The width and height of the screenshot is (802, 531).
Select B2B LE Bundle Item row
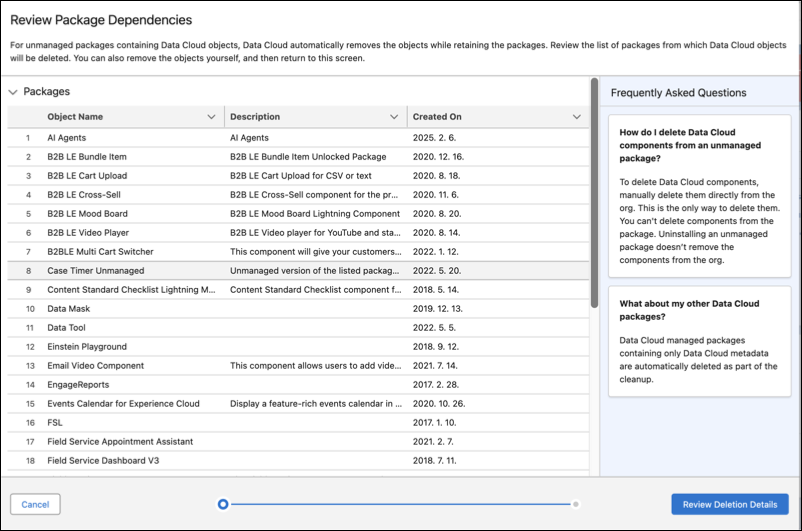click(x=298, y=157)
